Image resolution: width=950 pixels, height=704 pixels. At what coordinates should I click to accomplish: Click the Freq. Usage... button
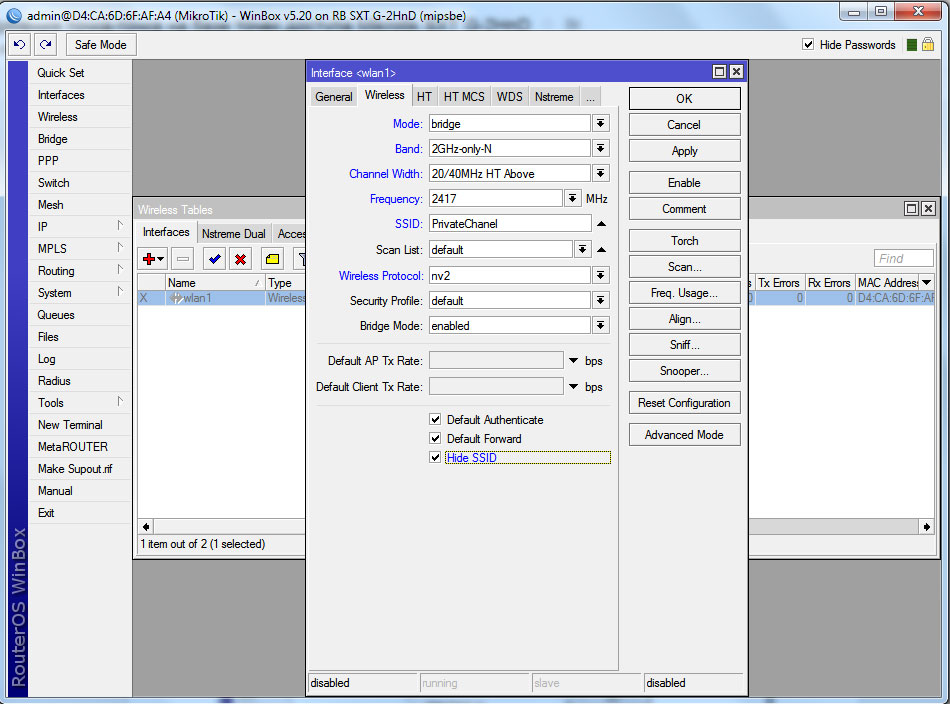point(684,293)
